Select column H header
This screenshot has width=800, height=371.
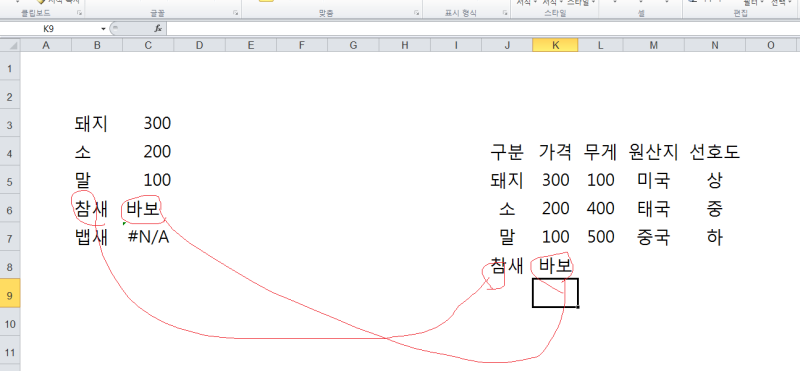(405, 45)
